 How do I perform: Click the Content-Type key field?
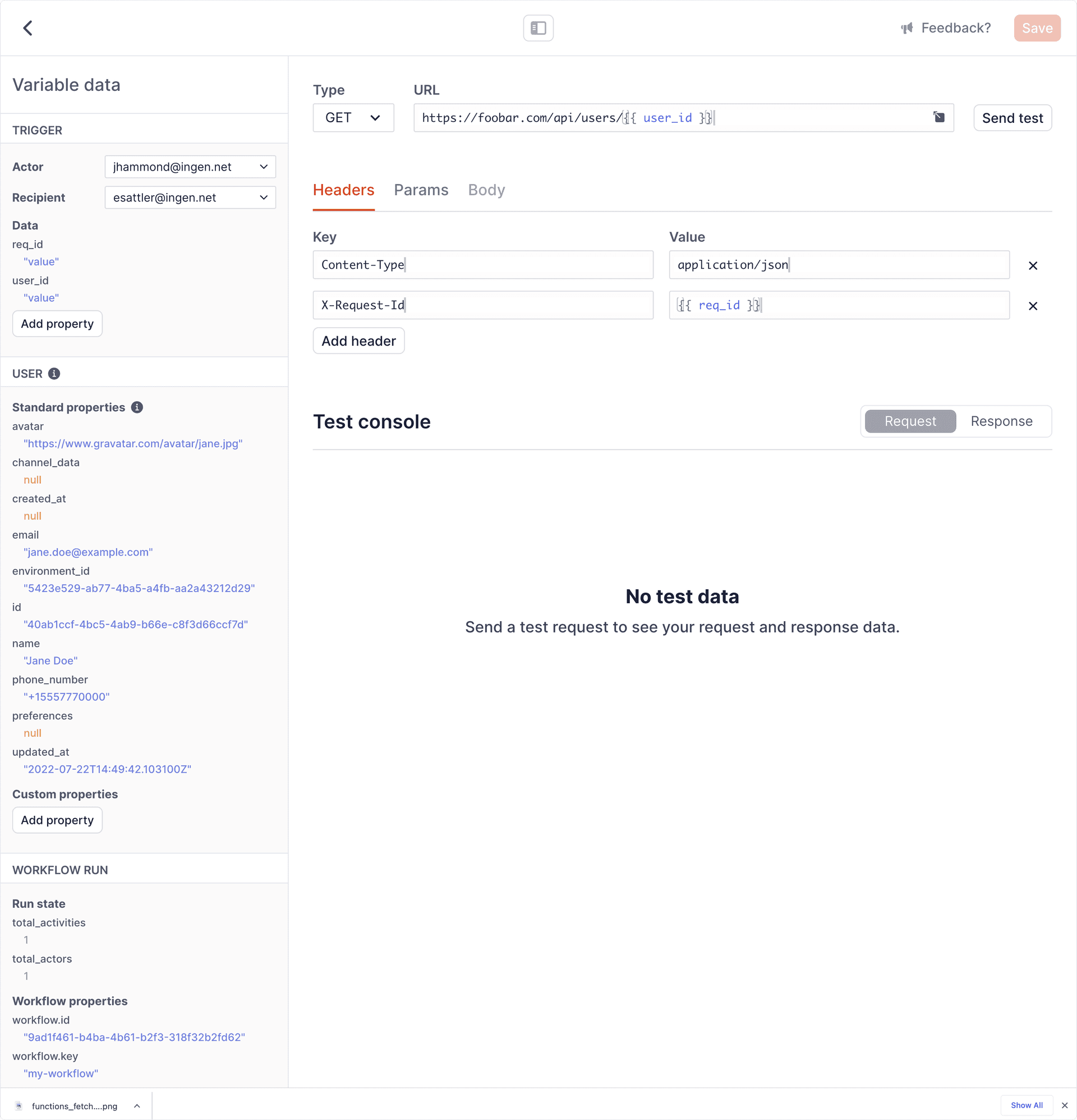(483, 265)
